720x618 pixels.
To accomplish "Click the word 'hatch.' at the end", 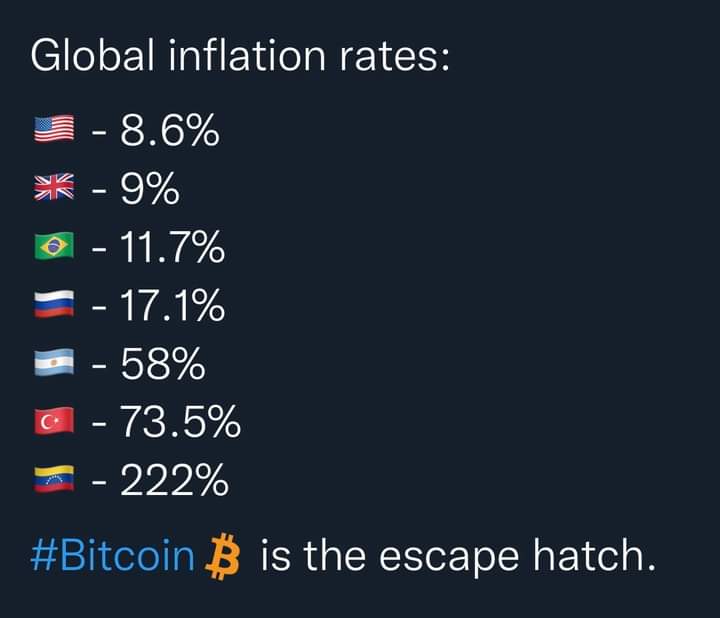I will click(x=594, y=556).
